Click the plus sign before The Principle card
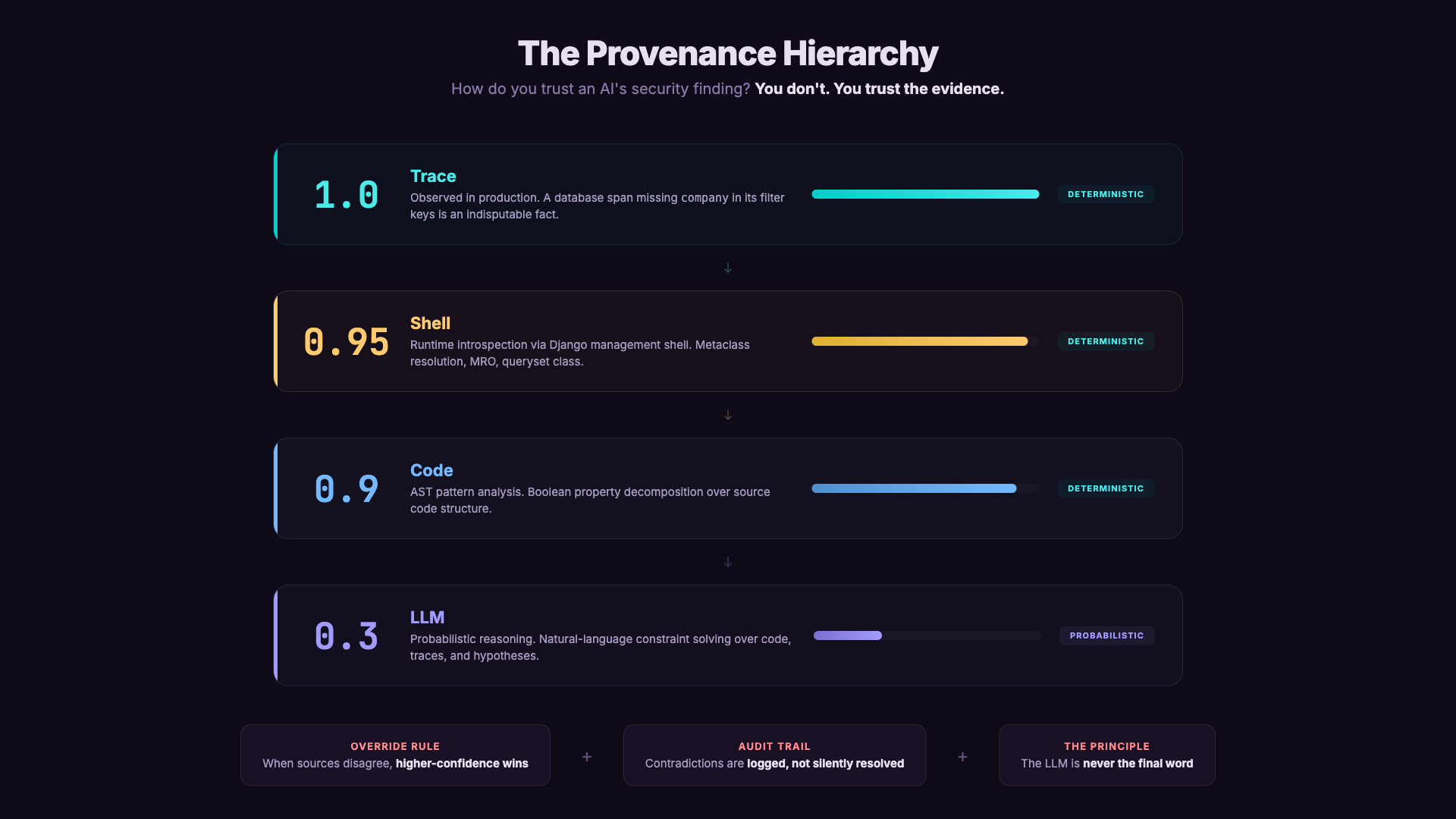Viewport: 1456px width, 819px height. pyautogui.click(x=962, y=757)
